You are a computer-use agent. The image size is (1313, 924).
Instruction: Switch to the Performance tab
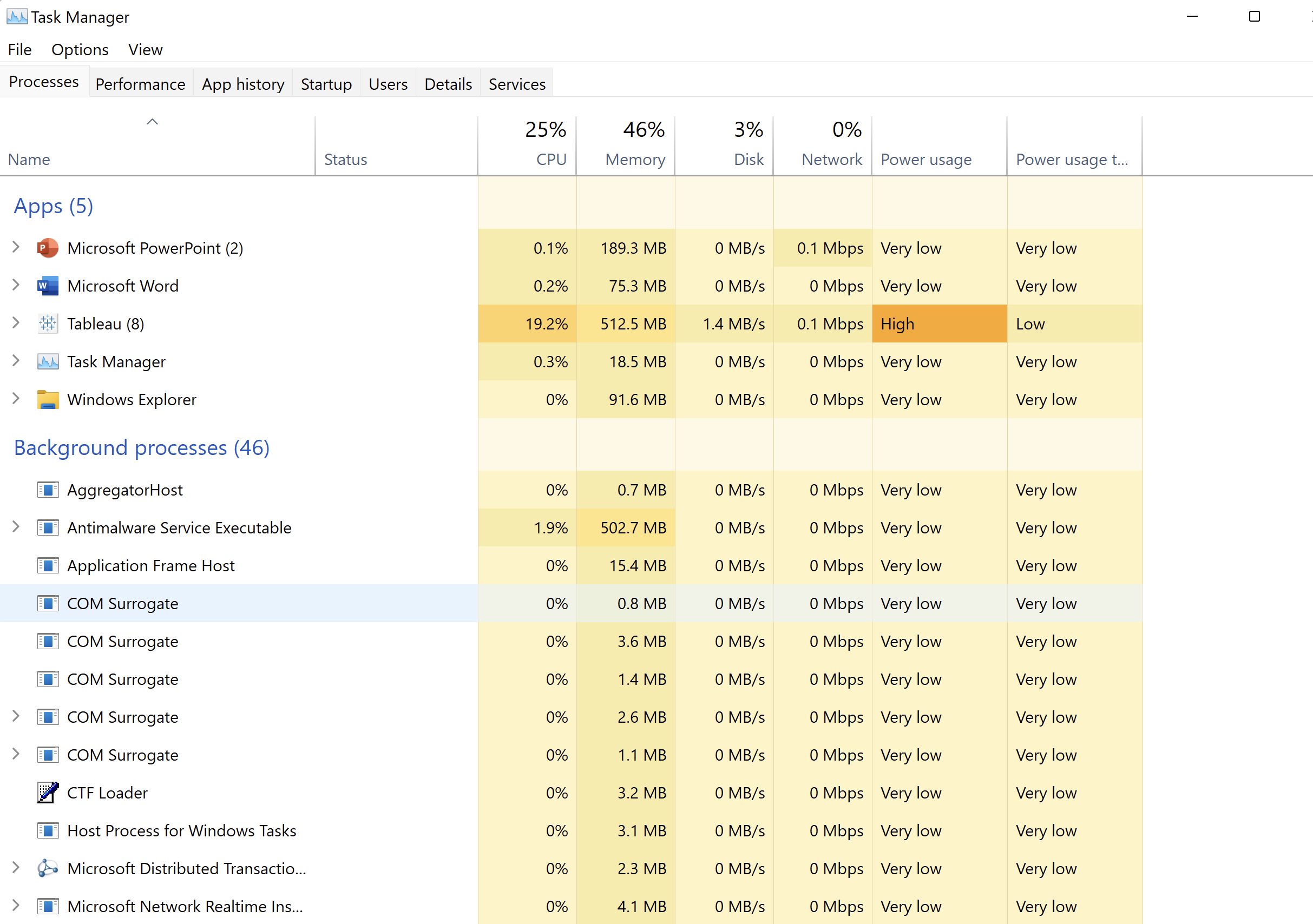[x=140, y=84]
